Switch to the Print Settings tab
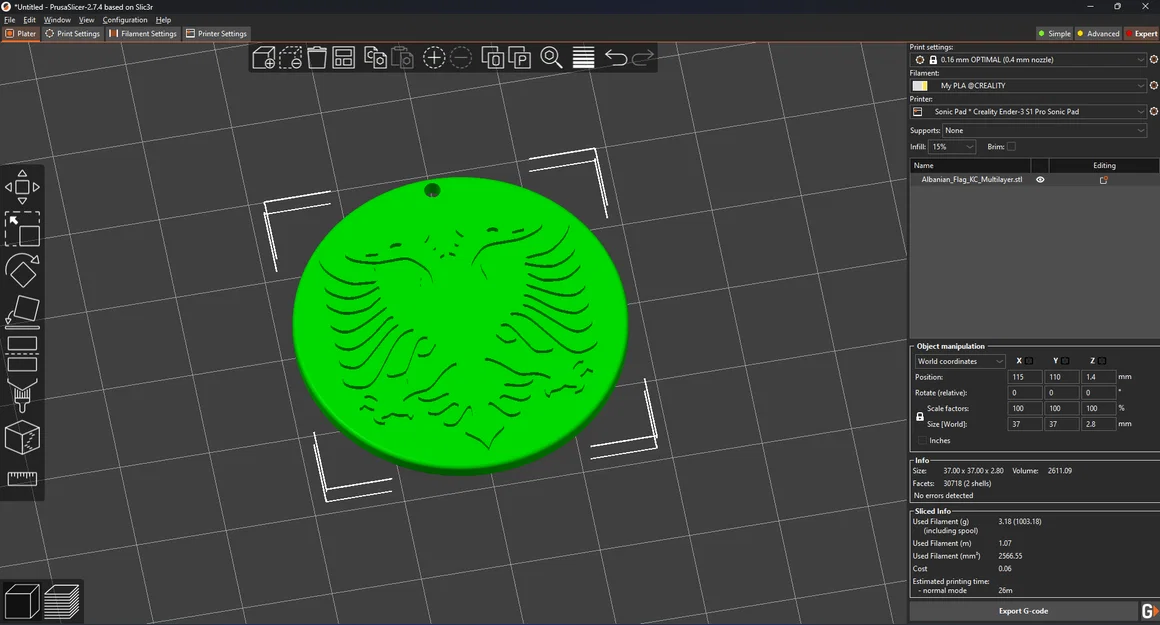 (72, 33)
